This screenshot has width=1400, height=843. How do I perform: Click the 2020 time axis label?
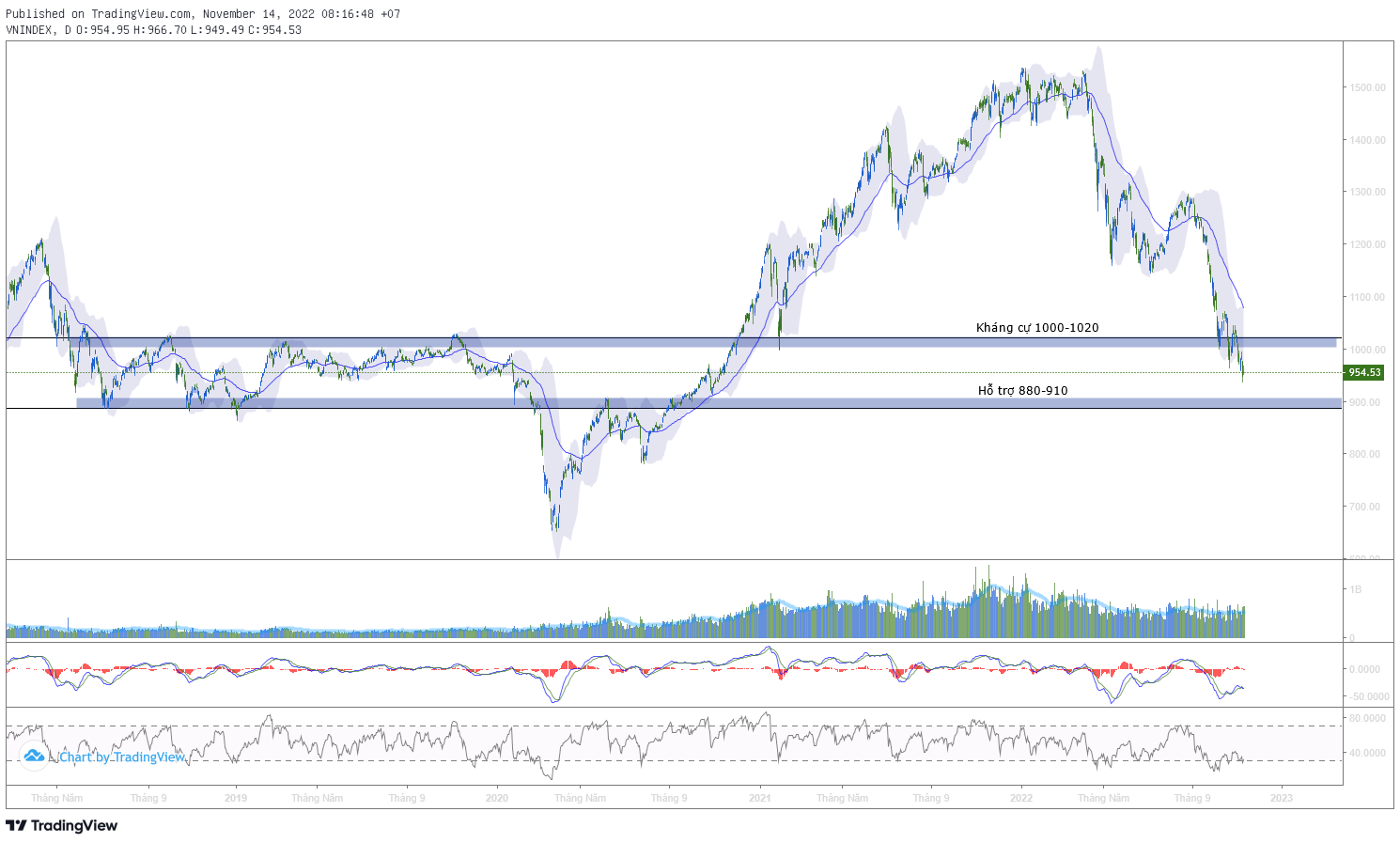click(x=497, y=798)
